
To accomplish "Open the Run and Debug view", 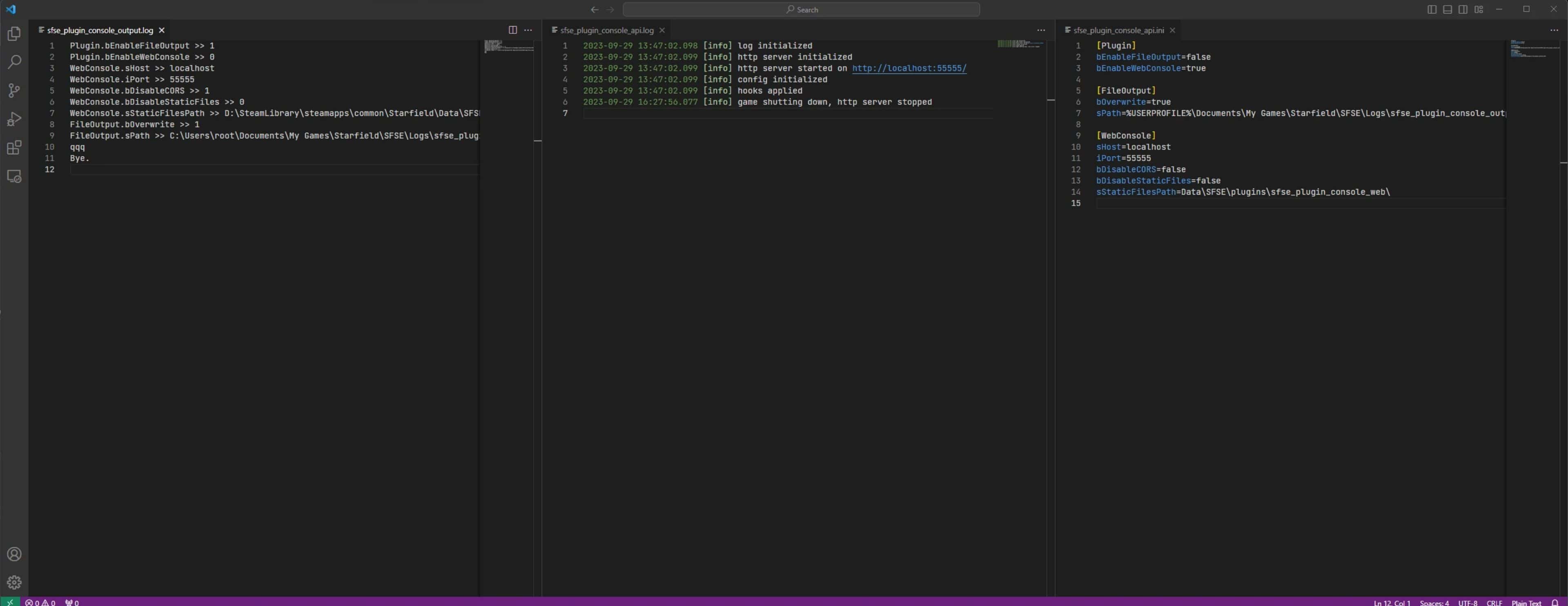I will pos(14,119).
